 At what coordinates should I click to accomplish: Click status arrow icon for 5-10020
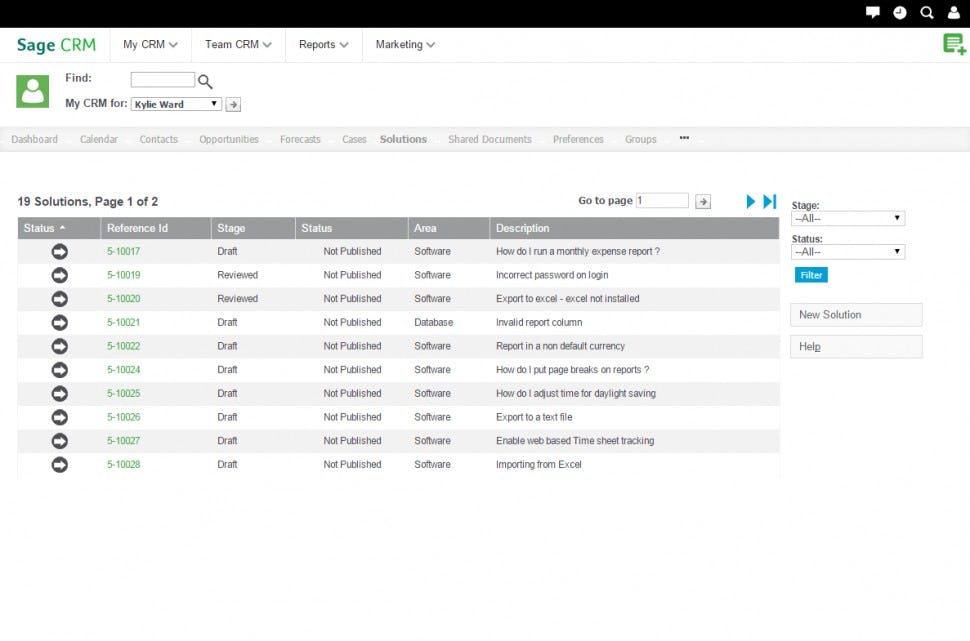[x=59, y=299]
